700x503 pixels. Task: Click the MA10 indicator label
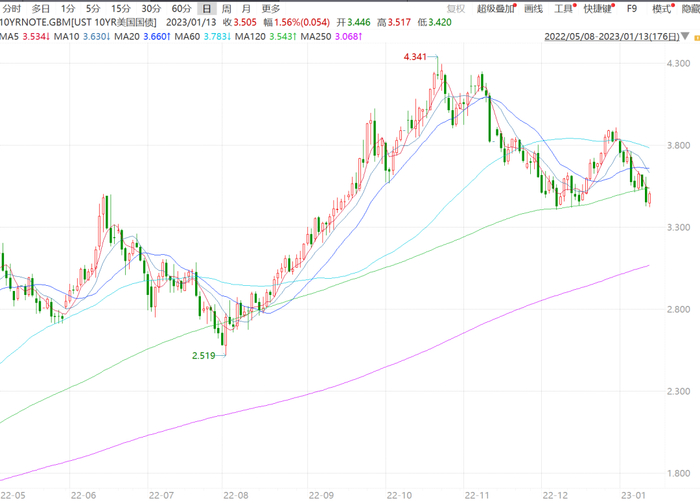[67, 37]
